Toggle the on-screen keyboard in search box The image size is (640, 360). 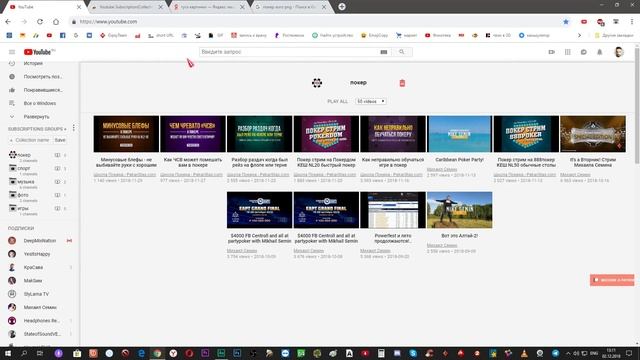tap(384, 52)
